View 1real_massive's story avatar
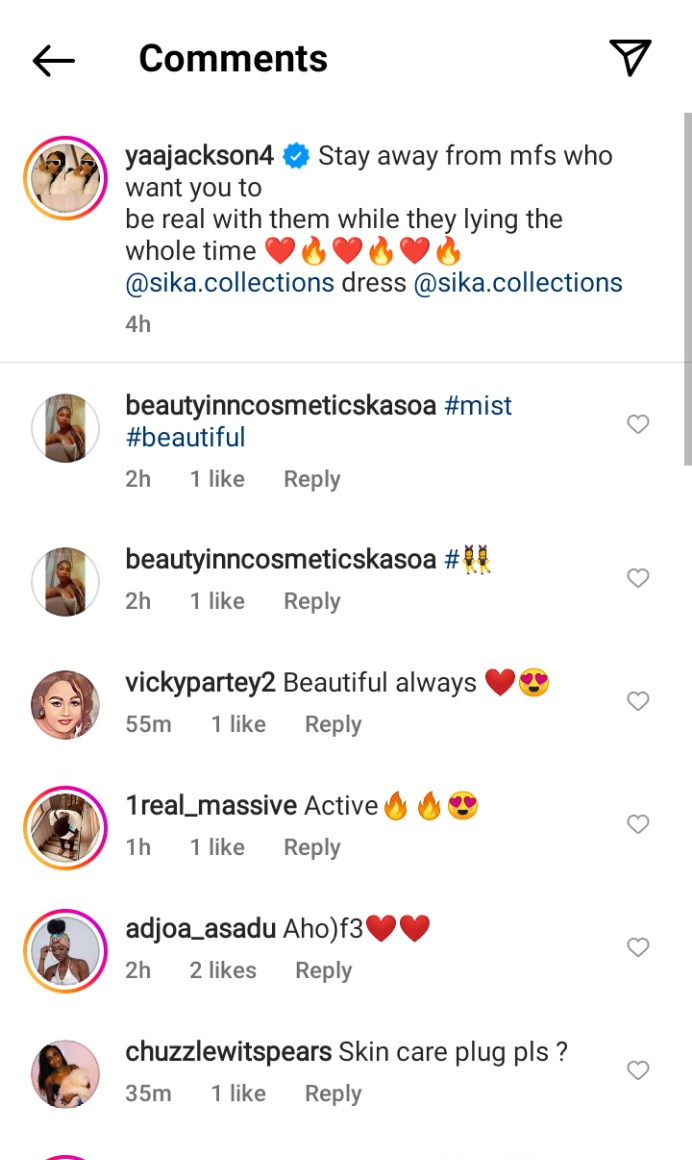 (66, 827)
